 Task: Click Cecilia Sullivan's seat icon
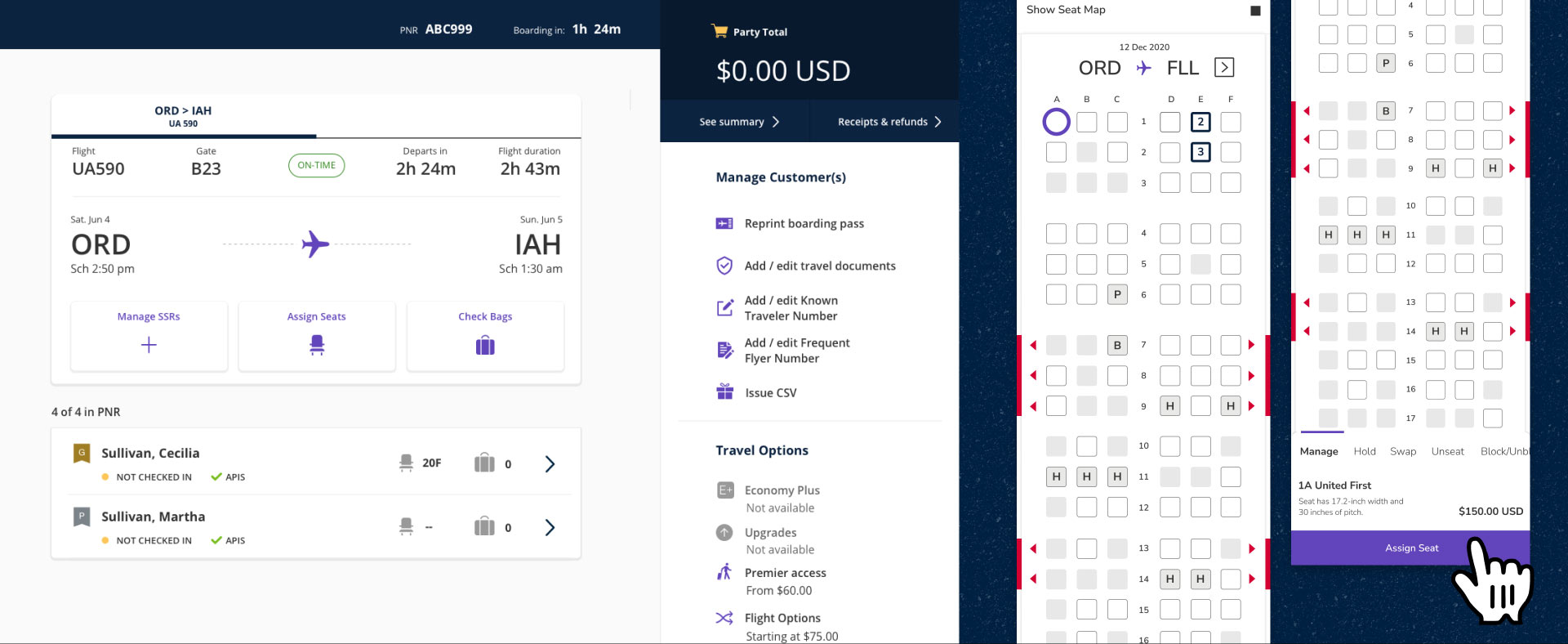(x=406, y=463)
